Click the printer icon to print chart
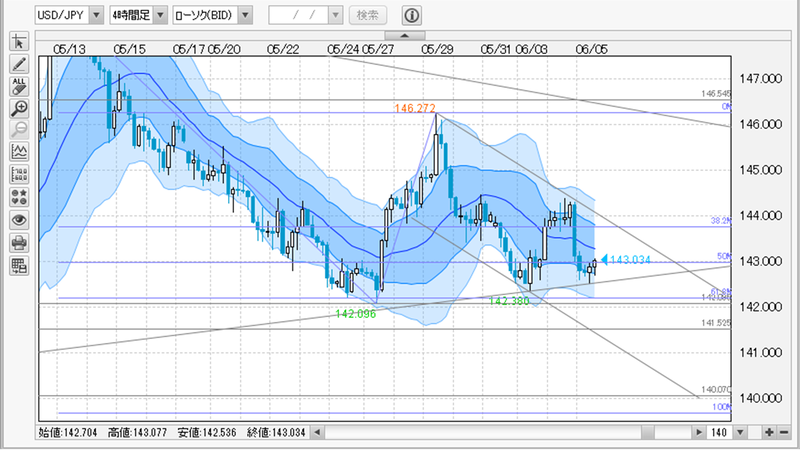This screenshot has width=800, height=450. (x=18, y=242)
